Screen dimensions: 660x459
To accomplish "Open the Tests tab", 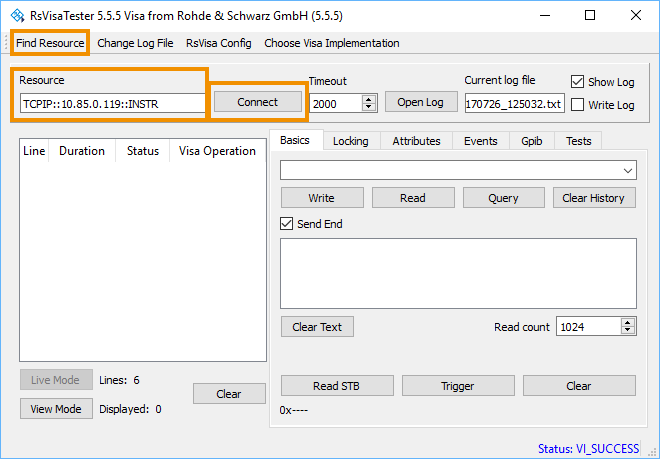I will pos(578,141).
